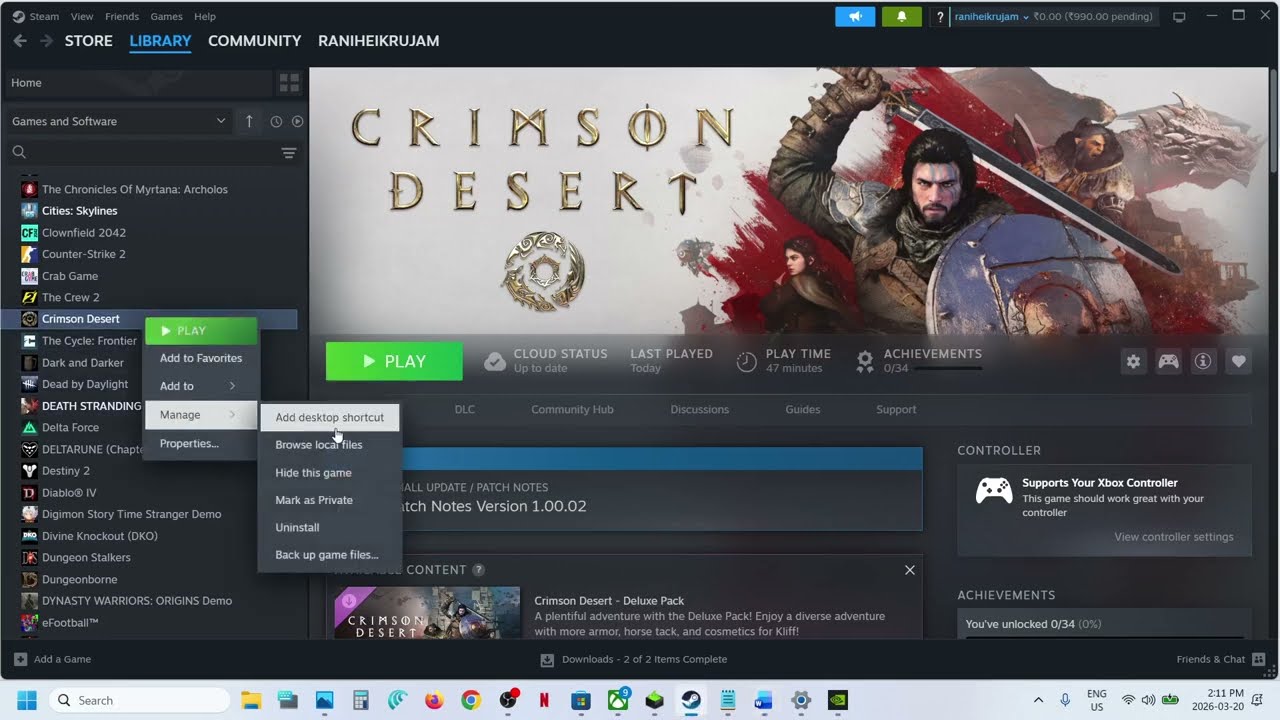Filter library by recent activity clock icon
The width and height of the screenshot is (1280, 720).
point(276,122)
